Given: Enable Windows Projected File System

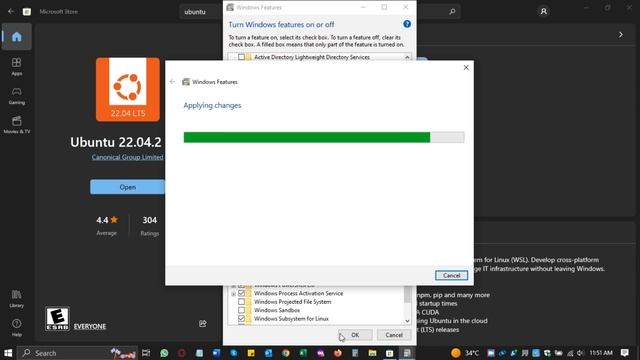Looking at the screenshot, I should pyautogui.click(x=241, y=302).
